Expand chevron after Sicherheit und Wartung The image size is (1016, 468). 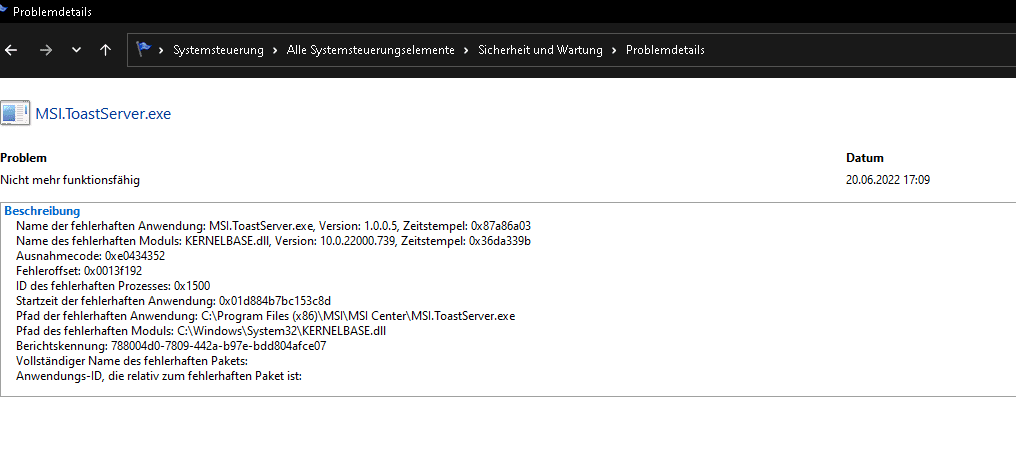(x=614, y=50)
